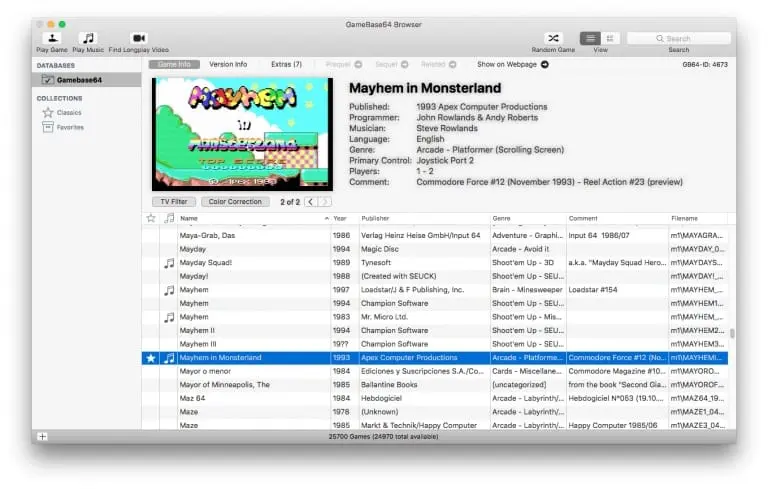The image size is (768, 489).
Task: Open Find Longplay Video camera icon
Action: 139,38
